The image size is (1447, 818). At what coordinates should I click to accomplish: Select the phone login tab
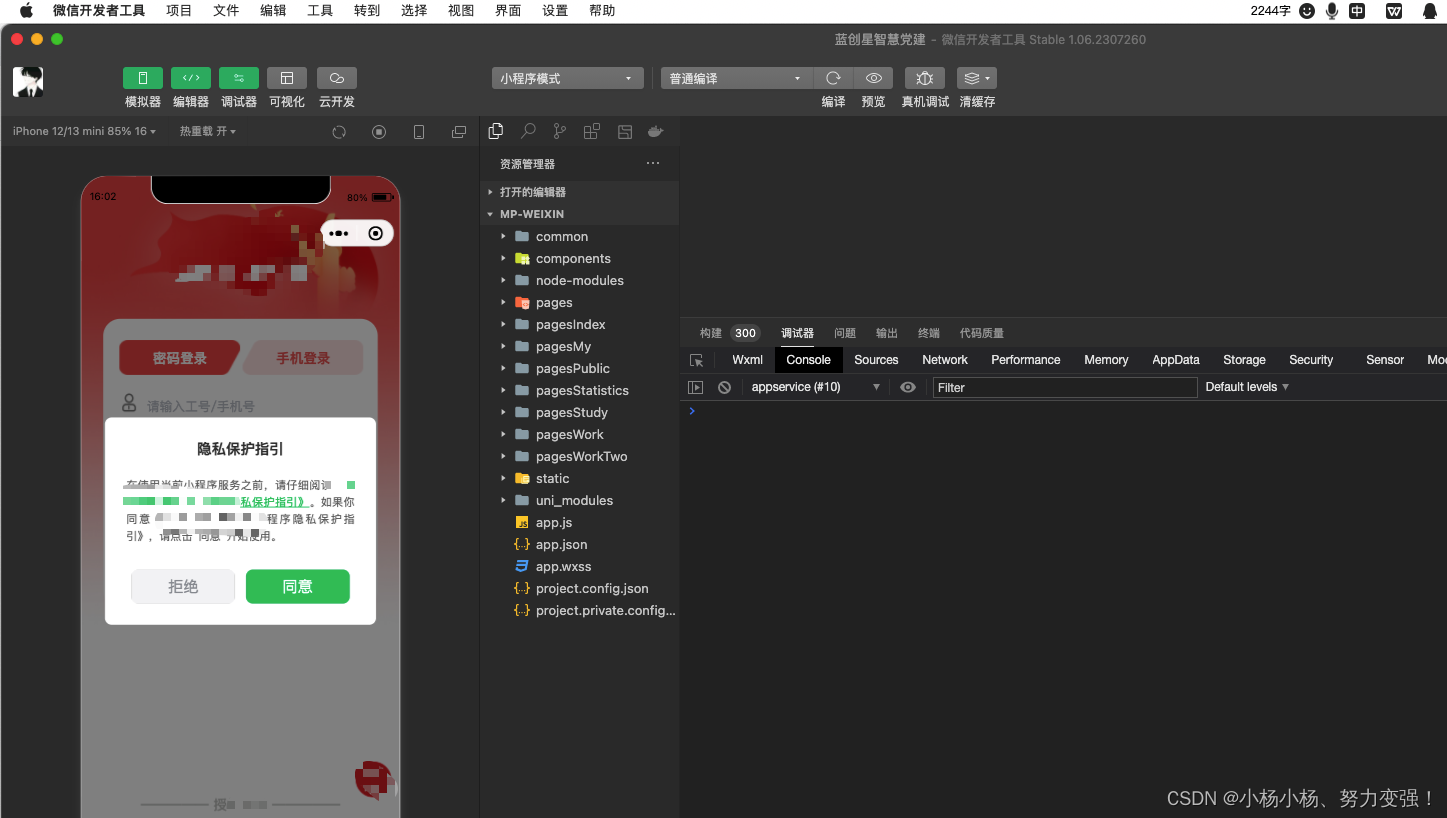coord(303,358)
